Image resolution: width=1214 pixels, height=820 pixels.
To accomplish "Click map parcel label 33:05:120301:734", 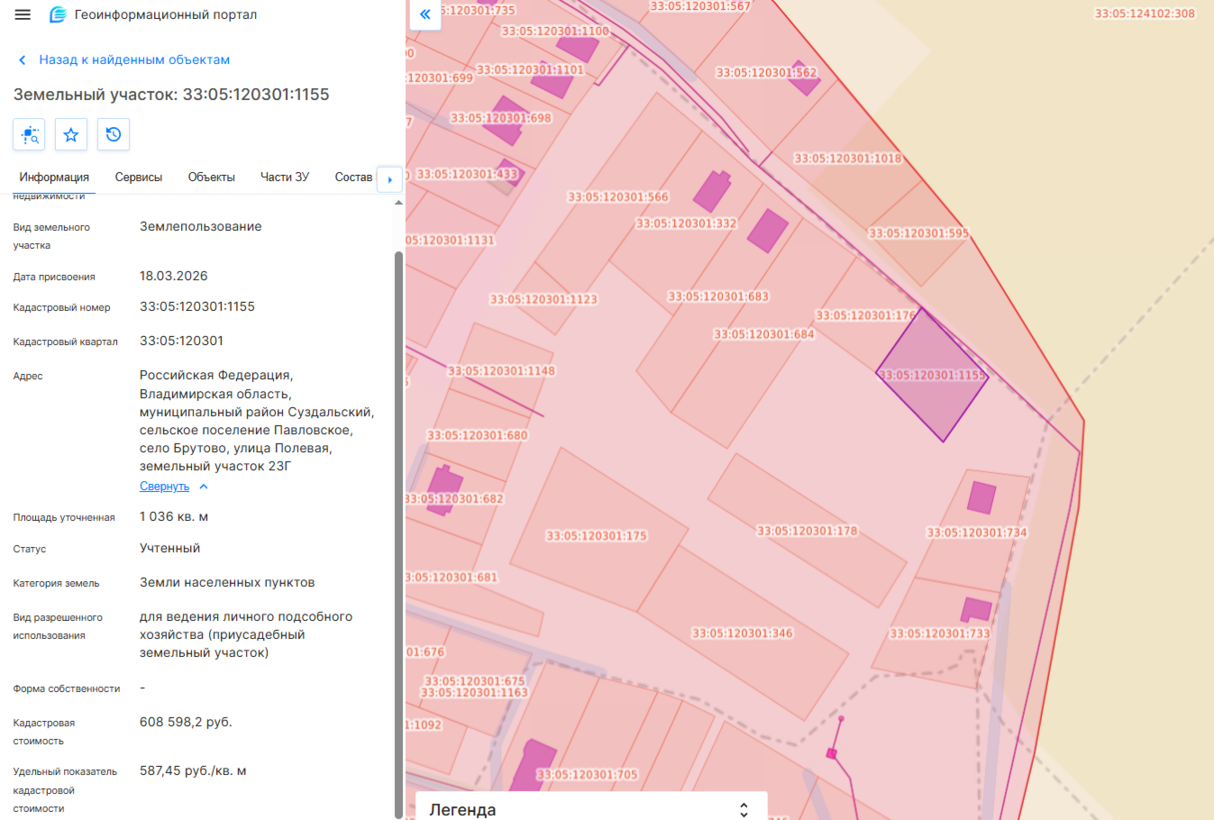I will (x=977, y=533).
